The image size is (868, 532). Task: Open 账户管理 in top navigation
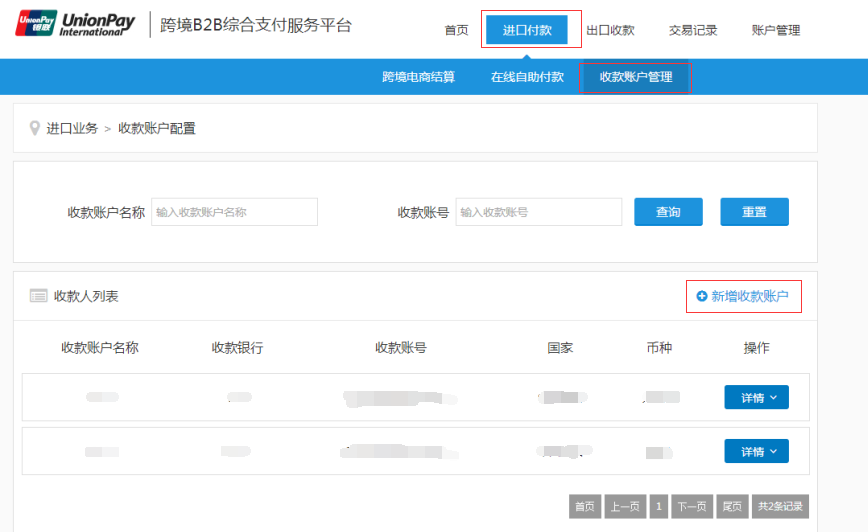click(775, 30)
